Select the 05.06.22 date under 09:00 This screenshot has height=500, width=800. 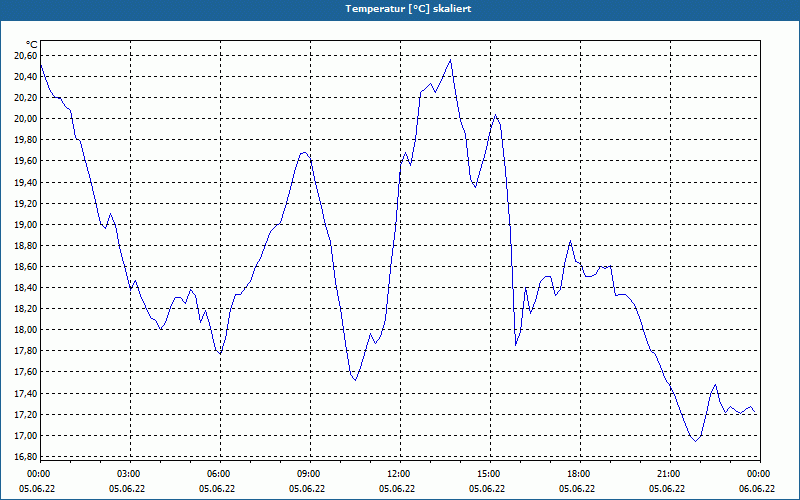coord(307,489)
